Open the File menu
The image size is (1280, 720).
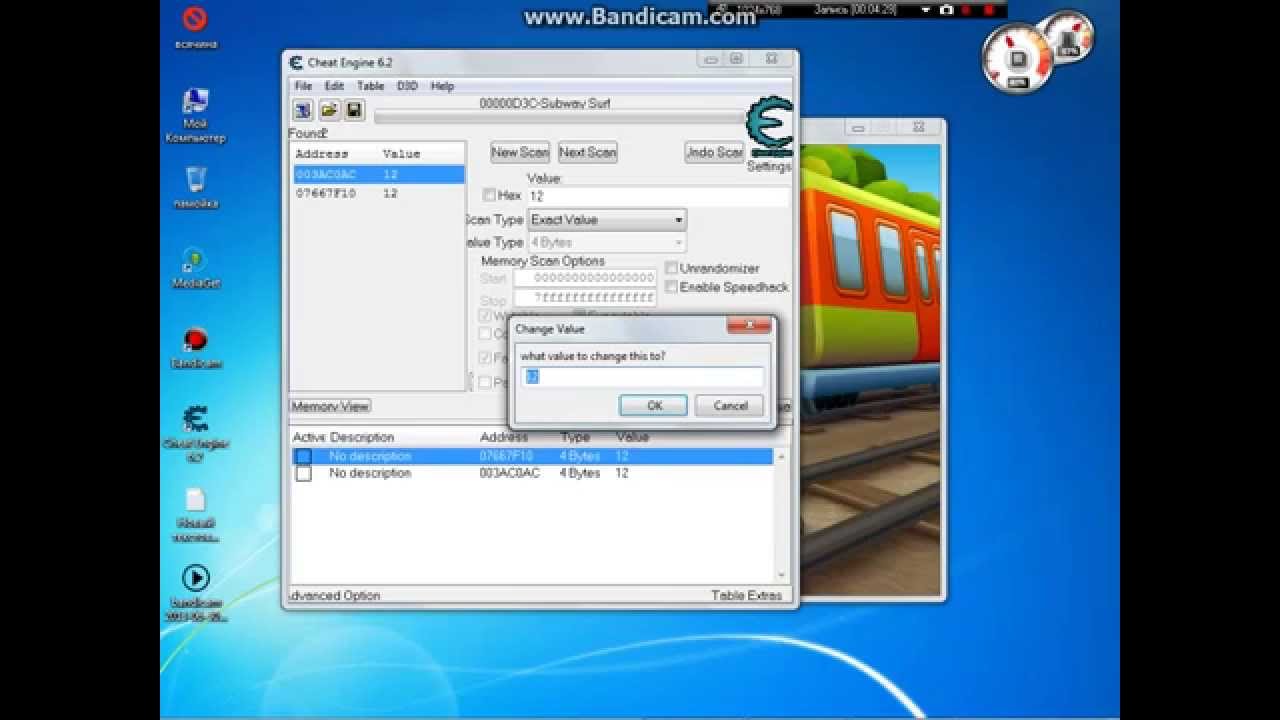click(x=303, y=86)
